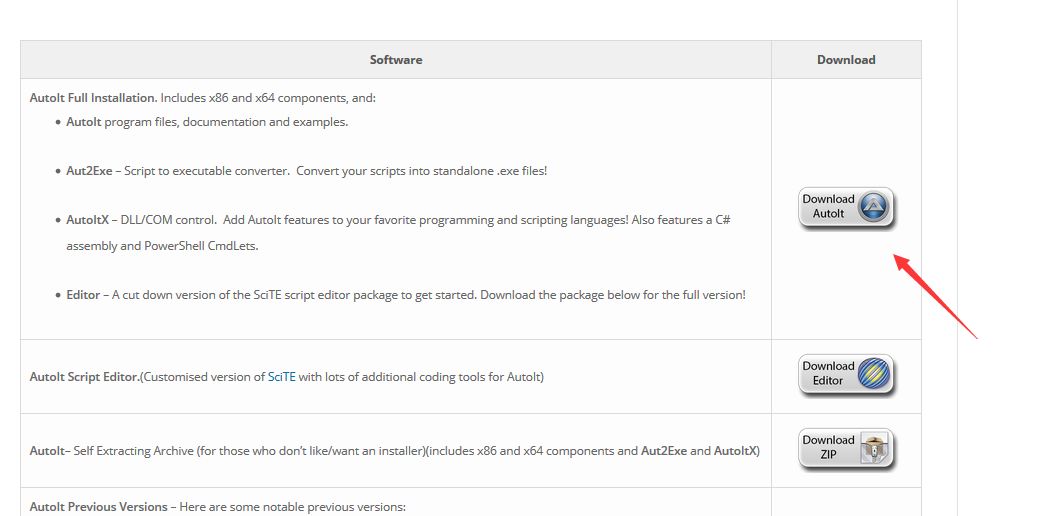1061x516 pixels.
Task: Click the AutoIt Previous Versions heading
Action: (x=99, y=507)
